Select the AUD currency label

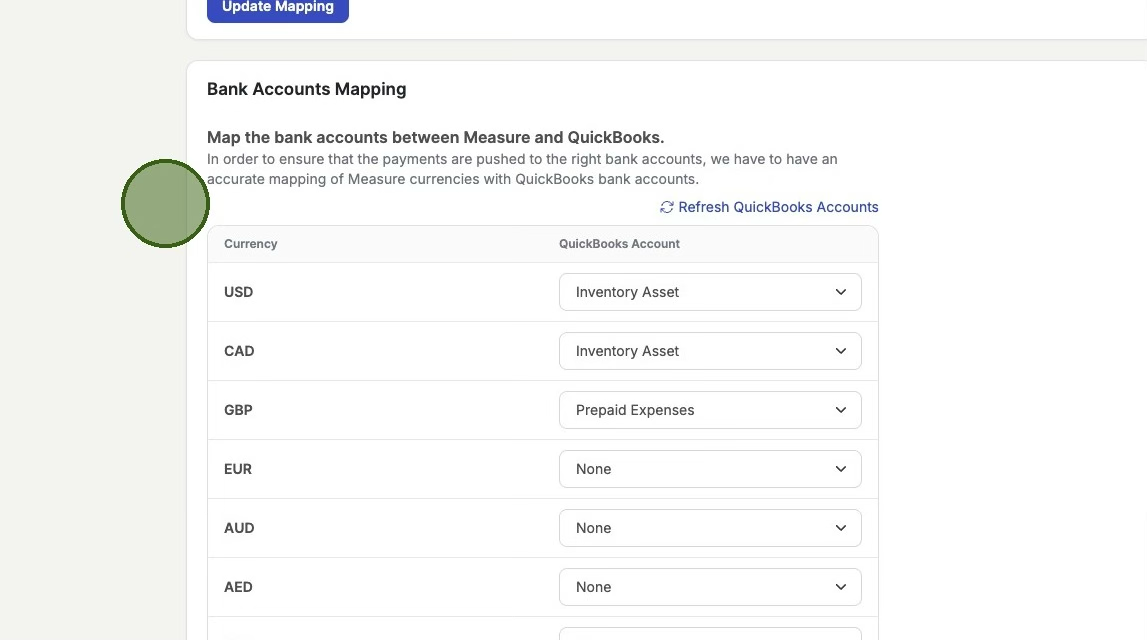click(239, 528)
